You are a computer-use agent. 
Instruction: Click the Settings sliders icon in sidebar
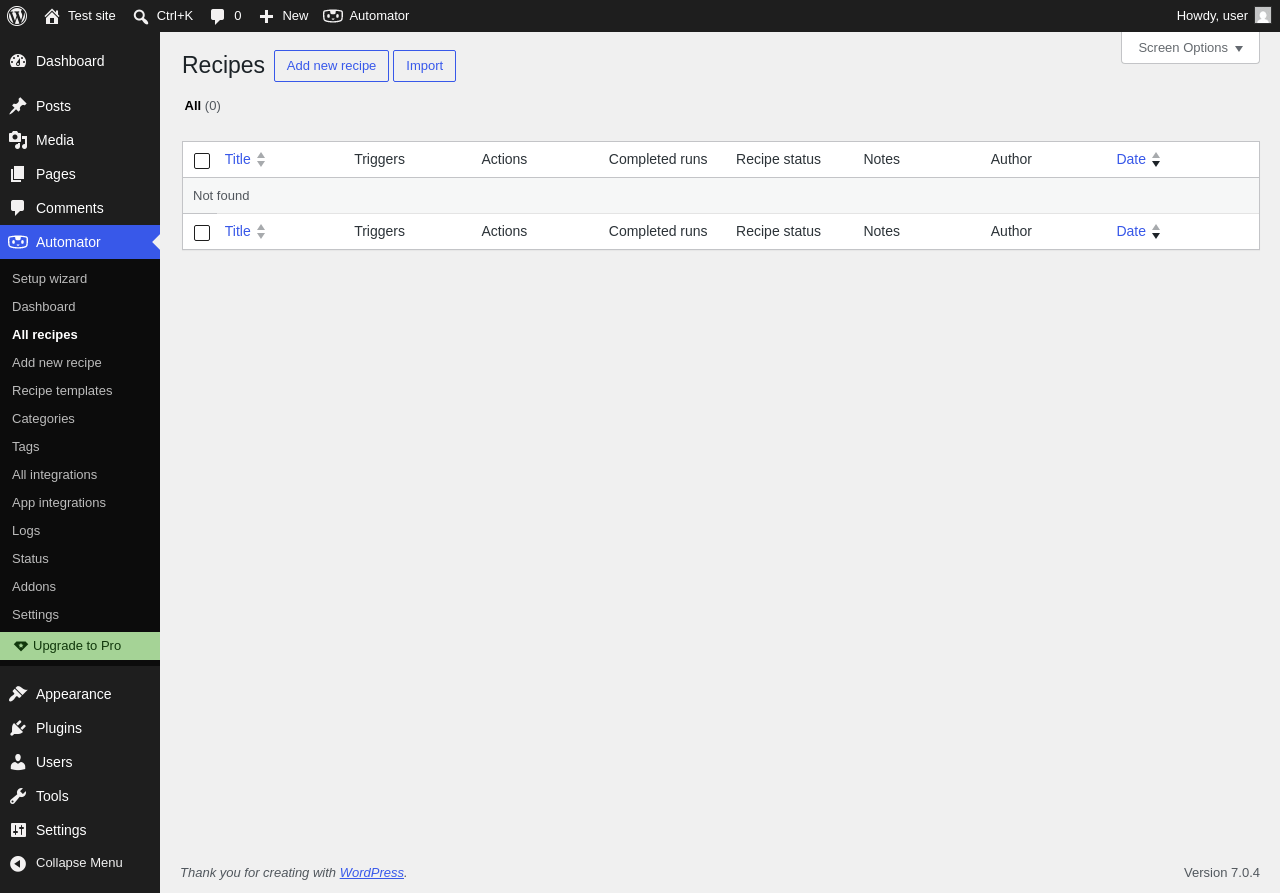[18, 830]
